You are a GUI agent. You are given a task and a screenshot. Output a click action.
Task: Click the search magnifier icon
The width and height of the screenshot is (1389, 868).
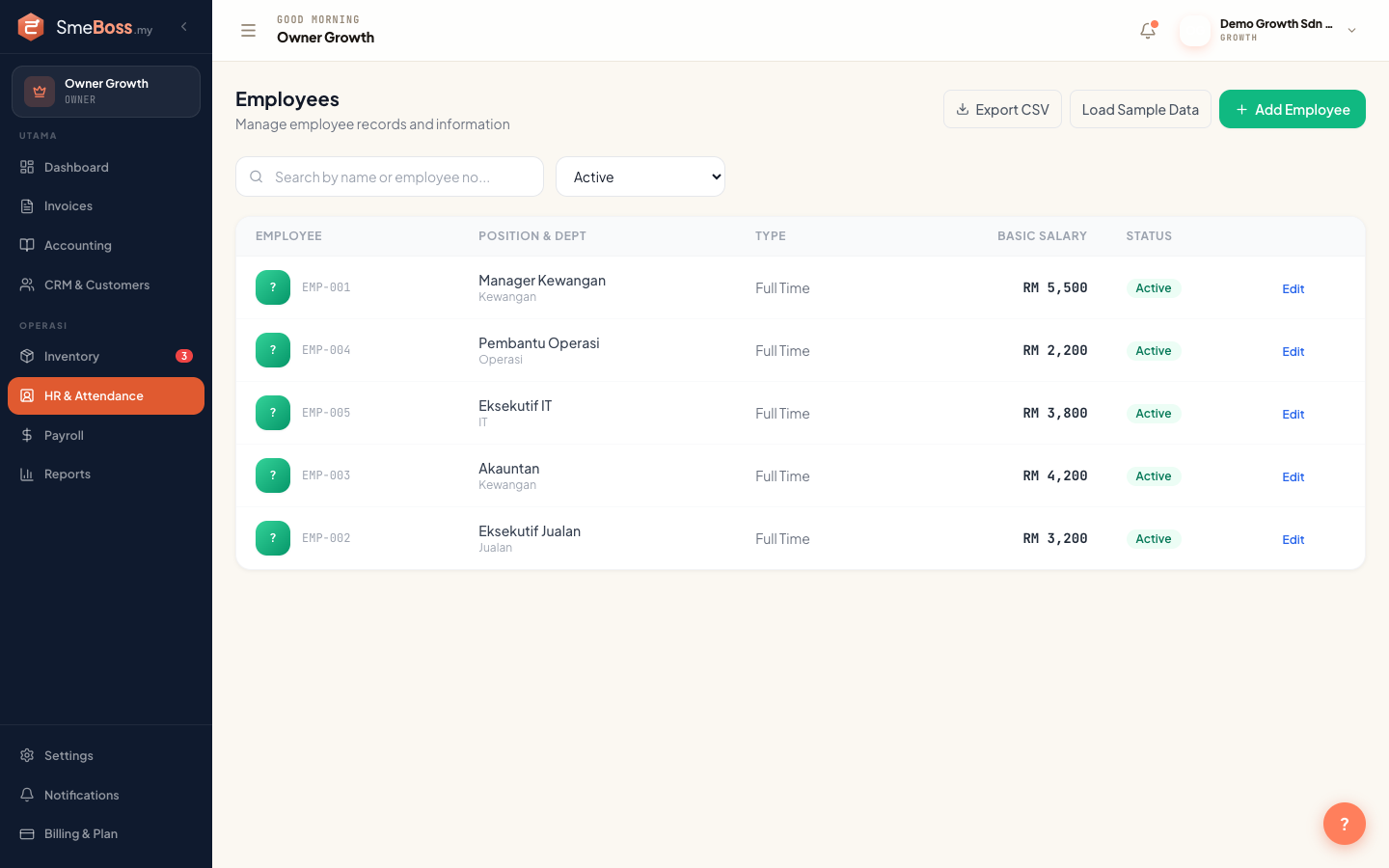pyautogui.click(x=257, y=176)
